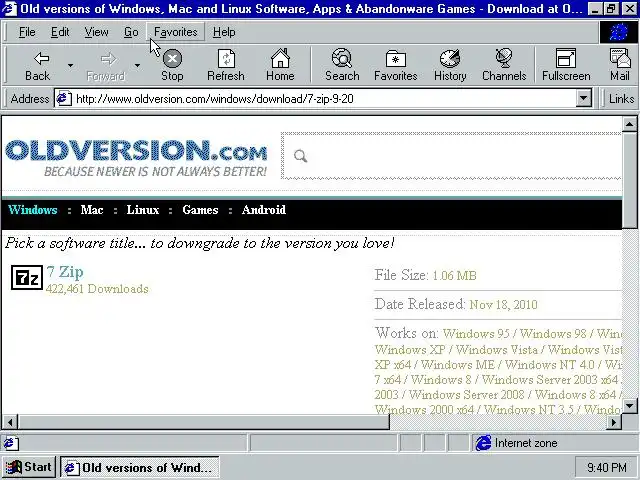Open the Back history dropdown arrow
Screen dimensions: 640x480
point(71,65)
